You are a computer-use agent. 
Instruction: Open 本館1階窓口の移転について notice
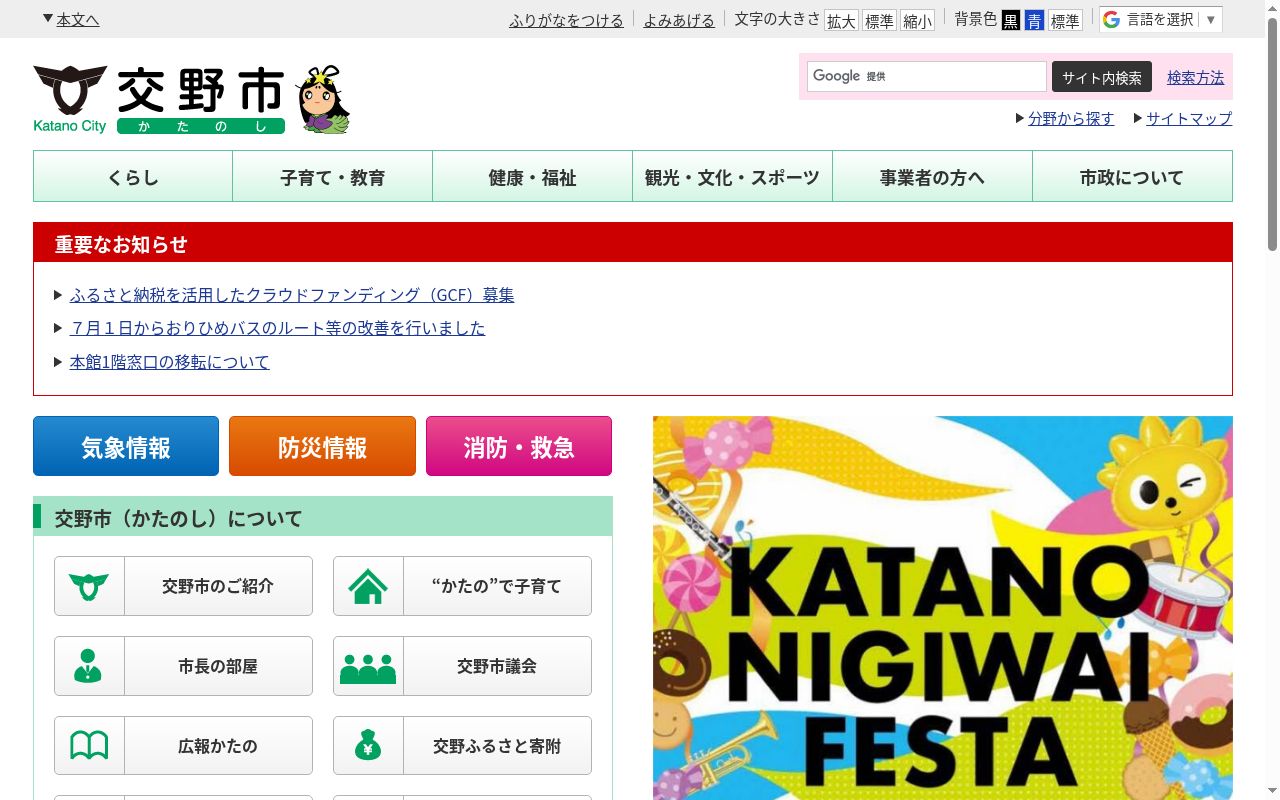click(x=170, y=362)
